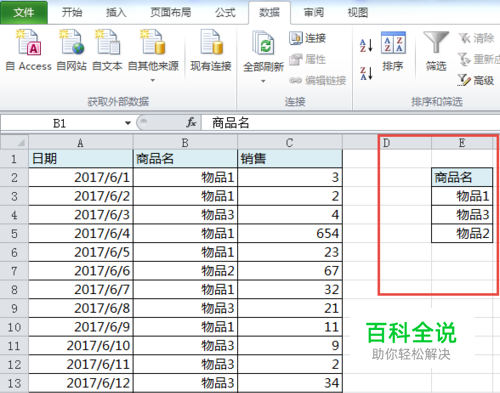This screenshot has width=500, height=393.
Task: Select cell A1 with 日期
Action: coord(81,159)
